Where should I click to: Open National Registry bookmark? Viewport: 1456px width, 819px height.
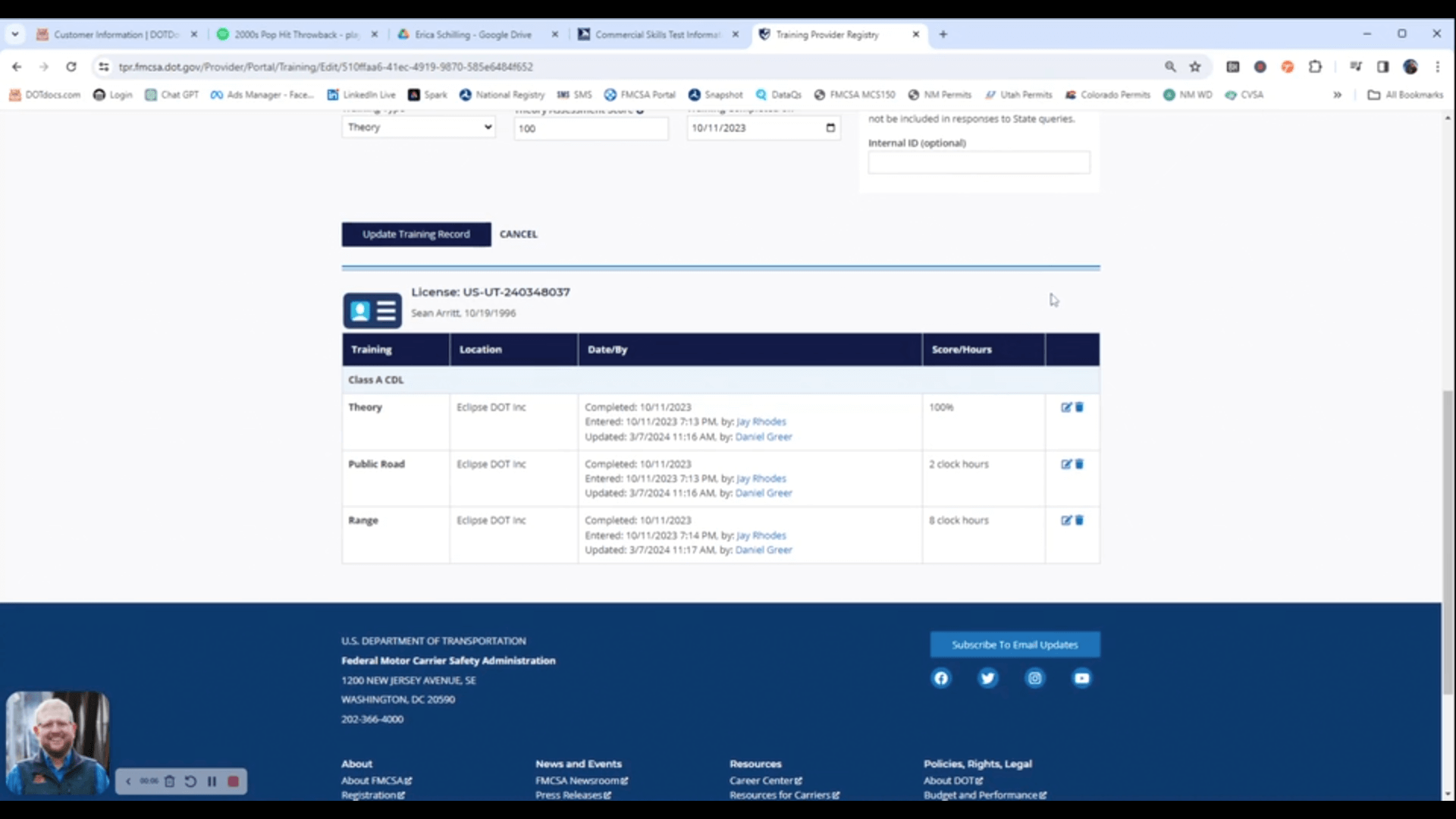tap(502, 95)
